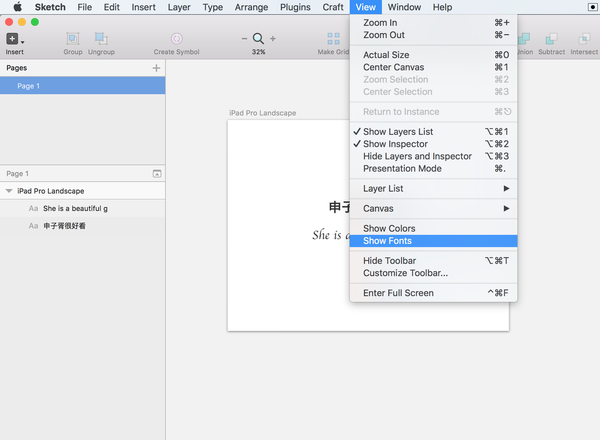
Task: Choose Zoom In from View menu
Action: pos(434,23)
